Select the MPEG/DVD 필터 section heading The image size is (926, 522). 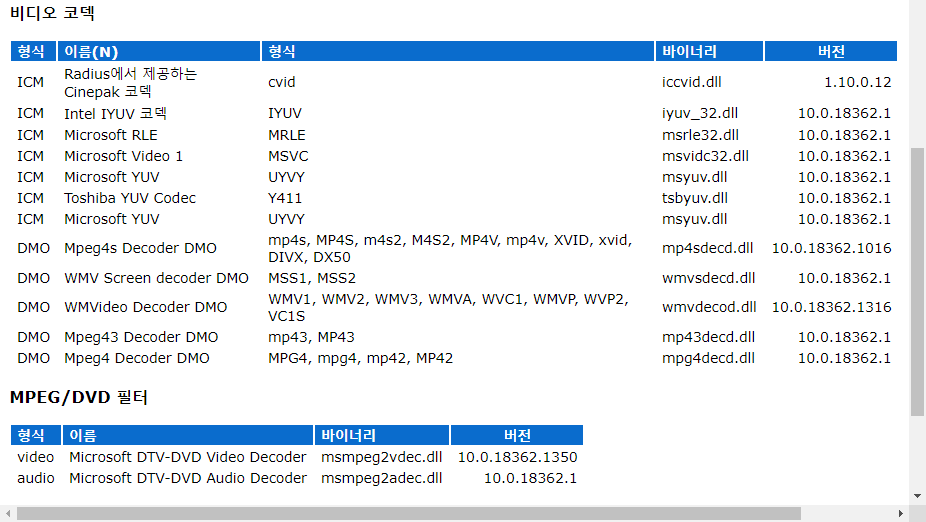pos(79,397)
